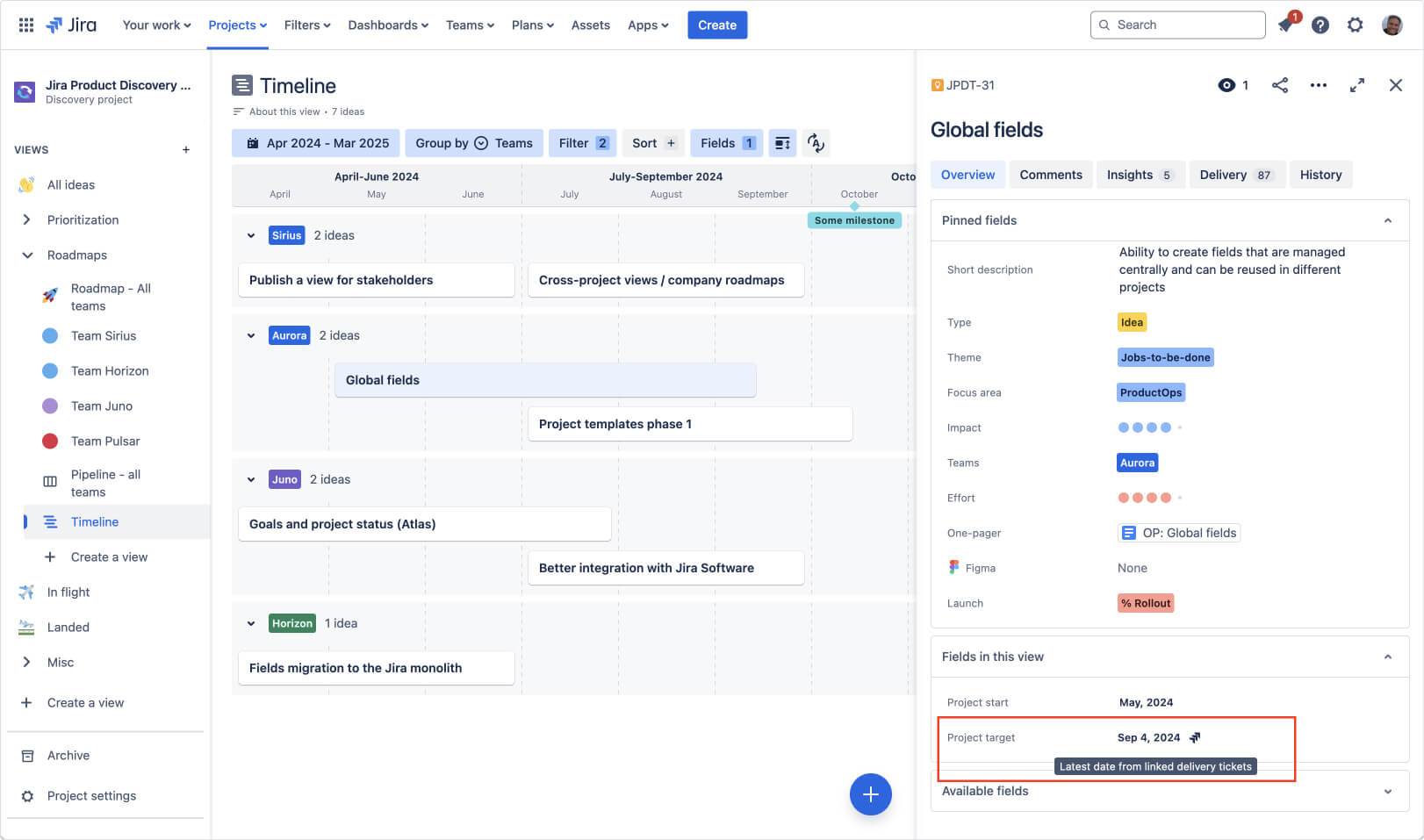This screenshot has height=840, width=1424.
Task: Expand the Available fields section
Action: pyautogui.click(x=1388, y=791)
